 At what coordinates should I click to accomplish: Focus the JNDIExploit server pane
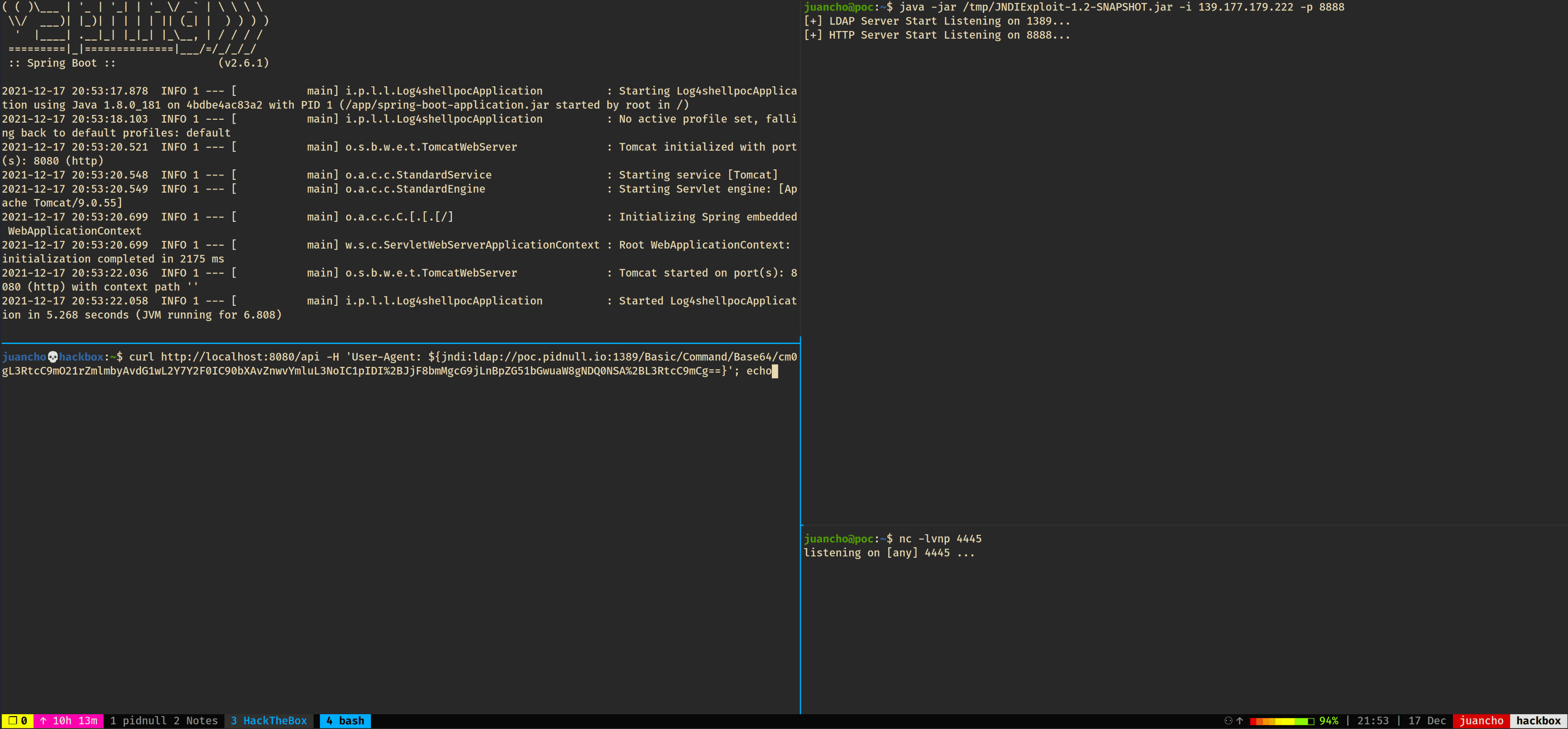click(1181, 261)
